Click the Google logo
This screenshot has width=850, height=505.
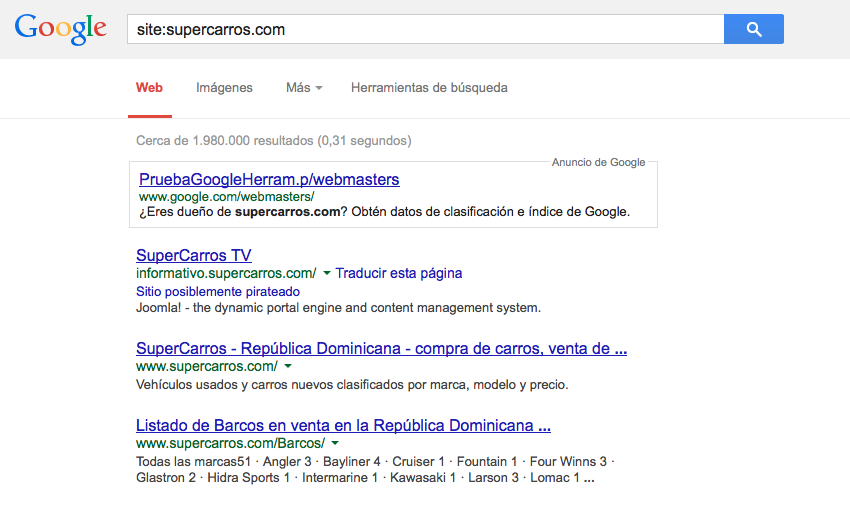(60, 29)
